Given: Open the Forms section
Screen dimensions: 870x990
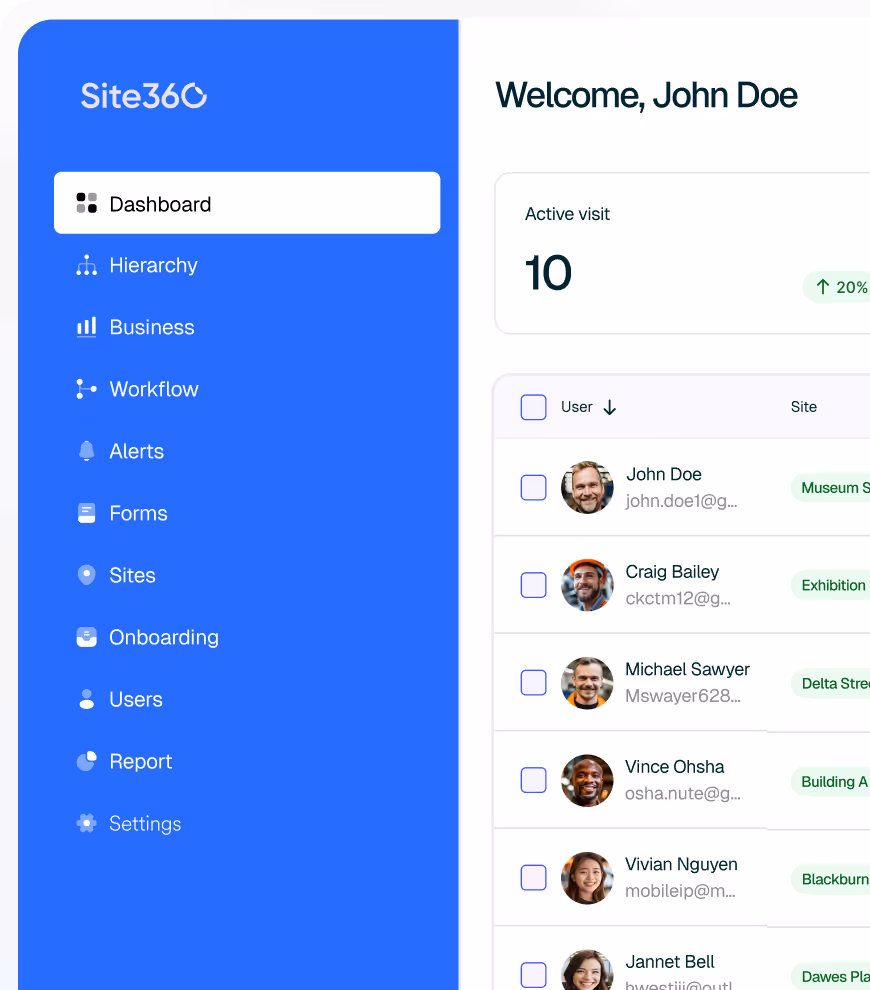Looking at the screenshot, I should click(247, 513).
